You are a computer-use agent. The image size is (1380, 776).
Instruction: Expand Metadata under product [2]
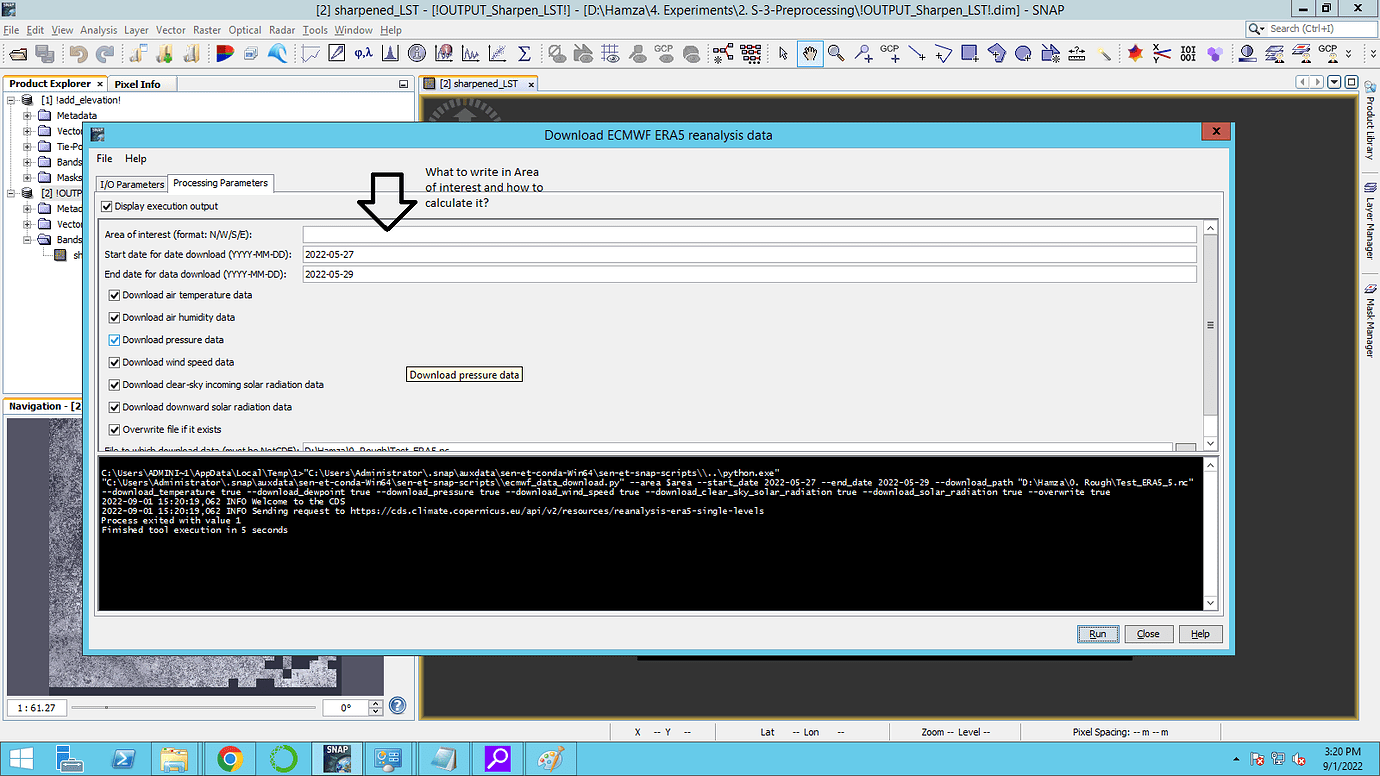(28, 209)
